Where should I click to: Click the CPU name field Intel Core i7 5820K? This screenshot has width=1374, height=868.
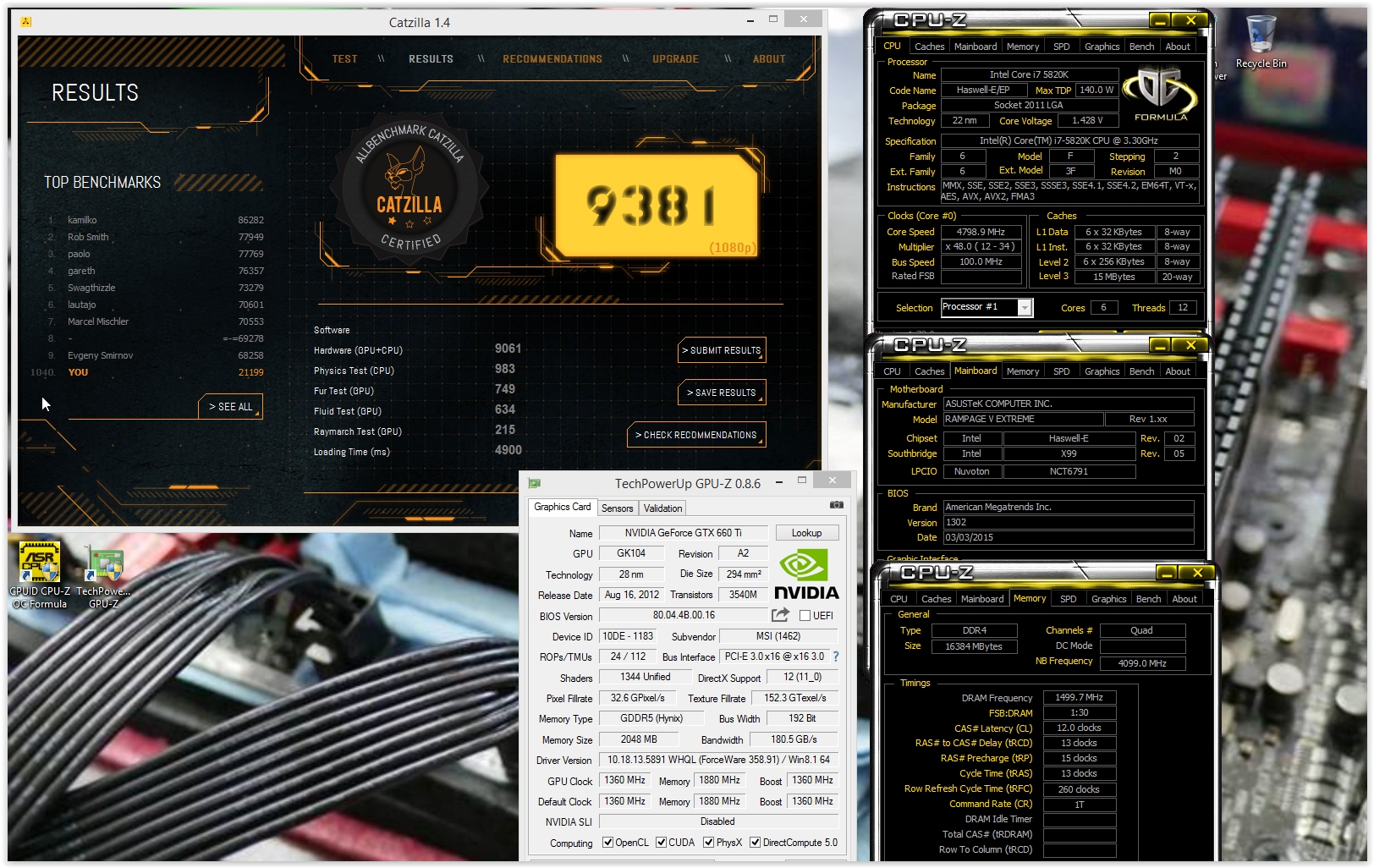pos(1029,74)
